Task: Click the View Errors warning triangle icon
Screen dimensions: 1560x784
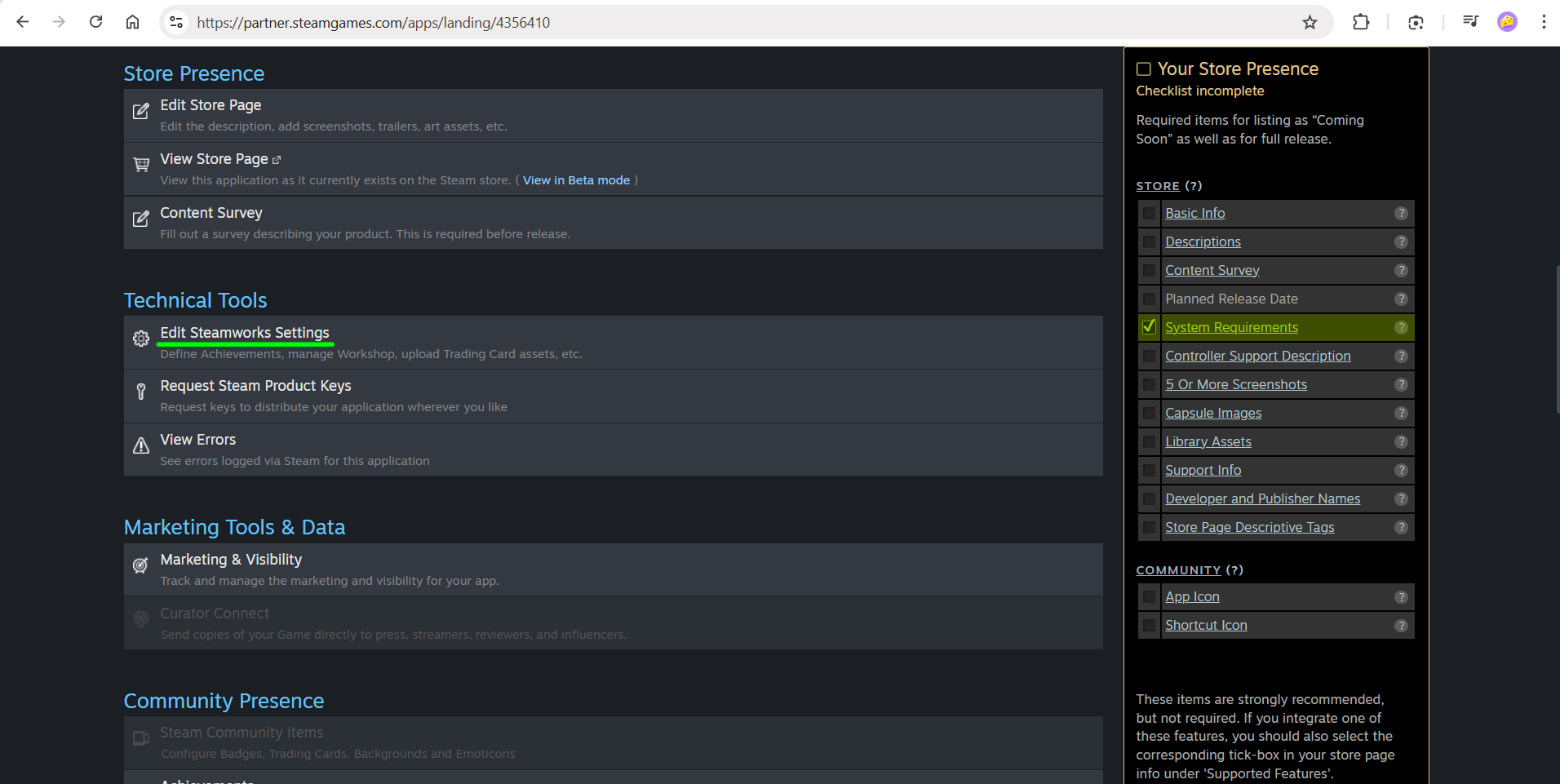Action: pos(141,445)
